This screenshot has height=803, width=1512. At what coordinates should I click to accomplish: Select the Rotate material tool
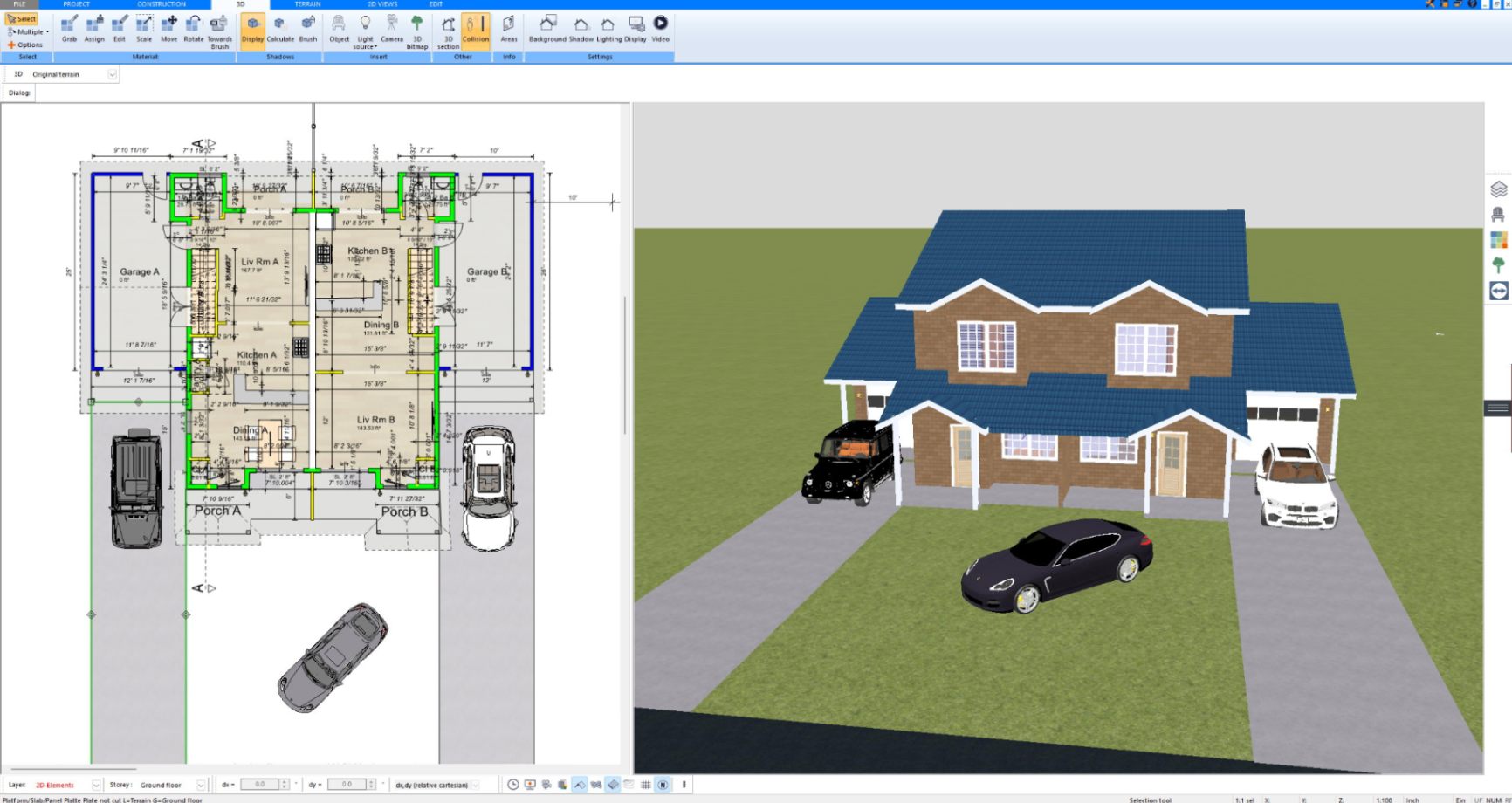[x=194, y=29]
